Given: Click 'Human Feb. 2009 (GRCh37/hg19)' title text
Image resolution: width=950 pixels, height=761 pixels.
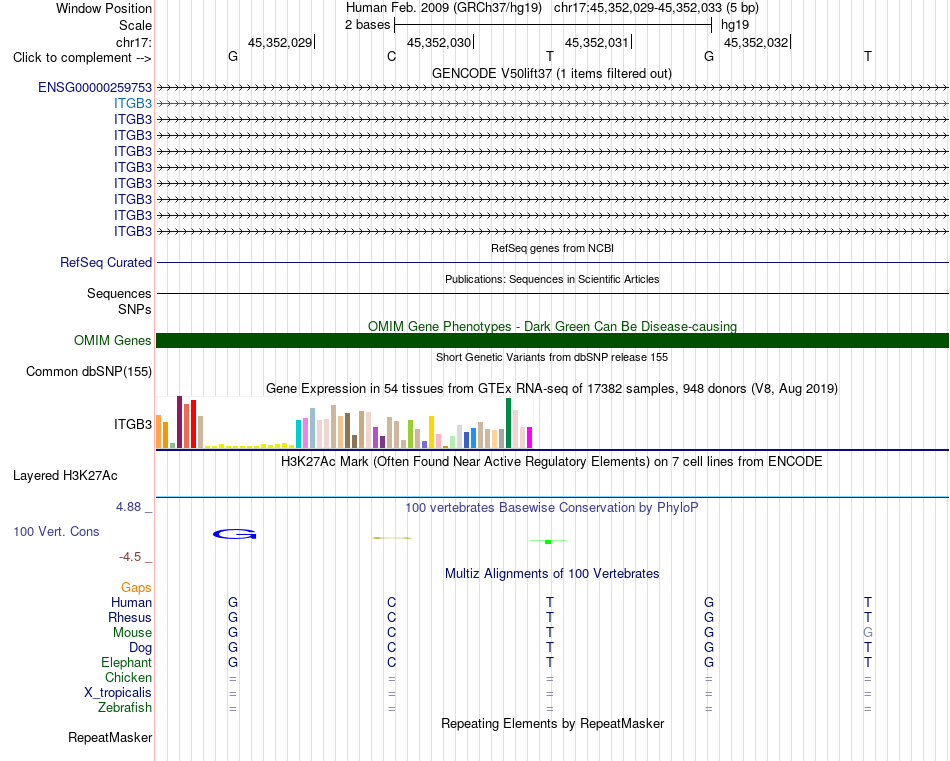Looking at the screenshot, I should [x=444, y=8].
